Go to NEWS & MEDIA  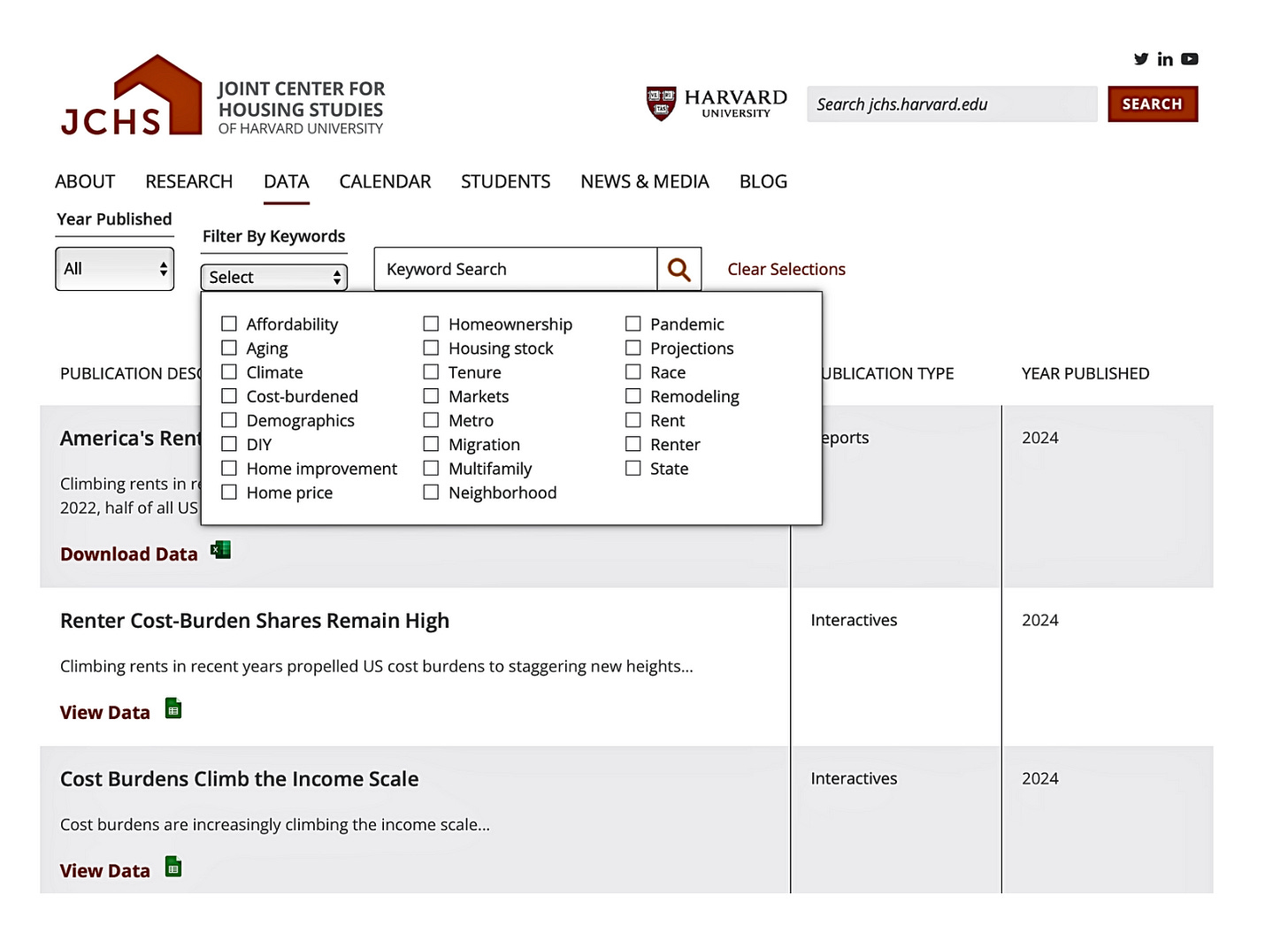(x=645, y=181)
